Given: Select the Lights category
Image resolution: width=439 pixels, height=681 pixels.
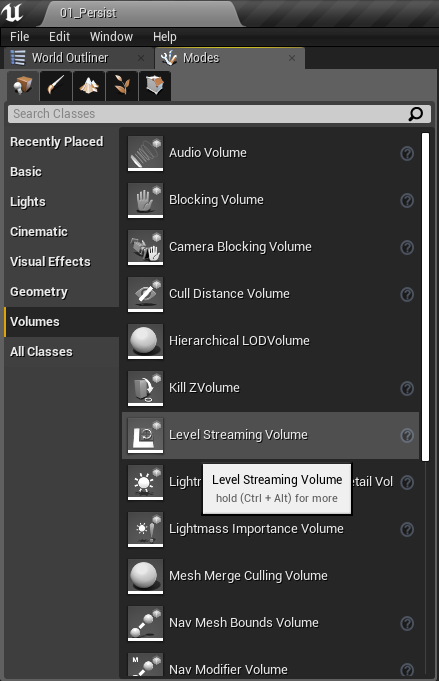Looking at the screenshot, I should (28, 202).
